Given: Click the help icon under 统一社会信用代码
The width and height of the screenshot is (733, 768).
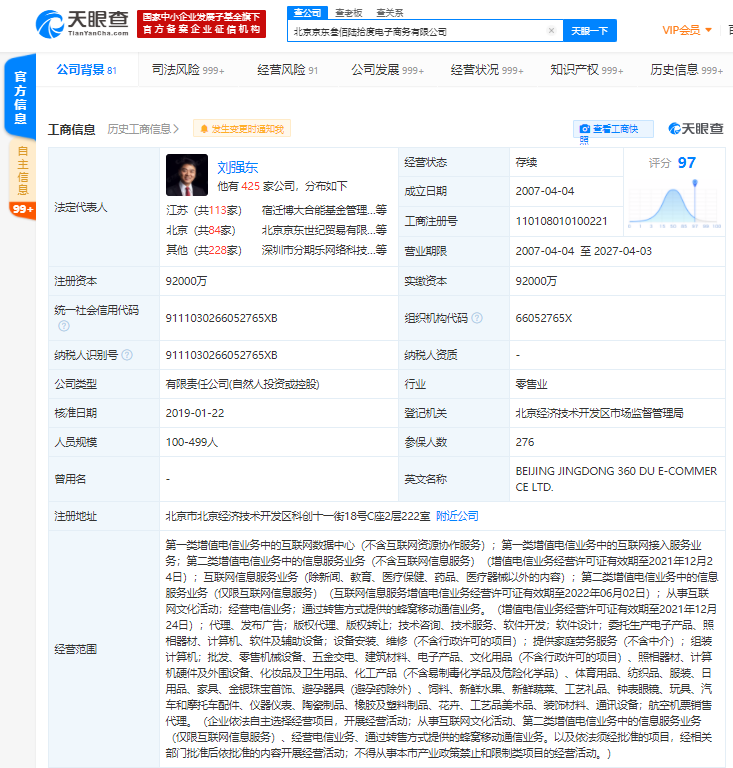Looking at the screenshot, I should pos(64,326).
